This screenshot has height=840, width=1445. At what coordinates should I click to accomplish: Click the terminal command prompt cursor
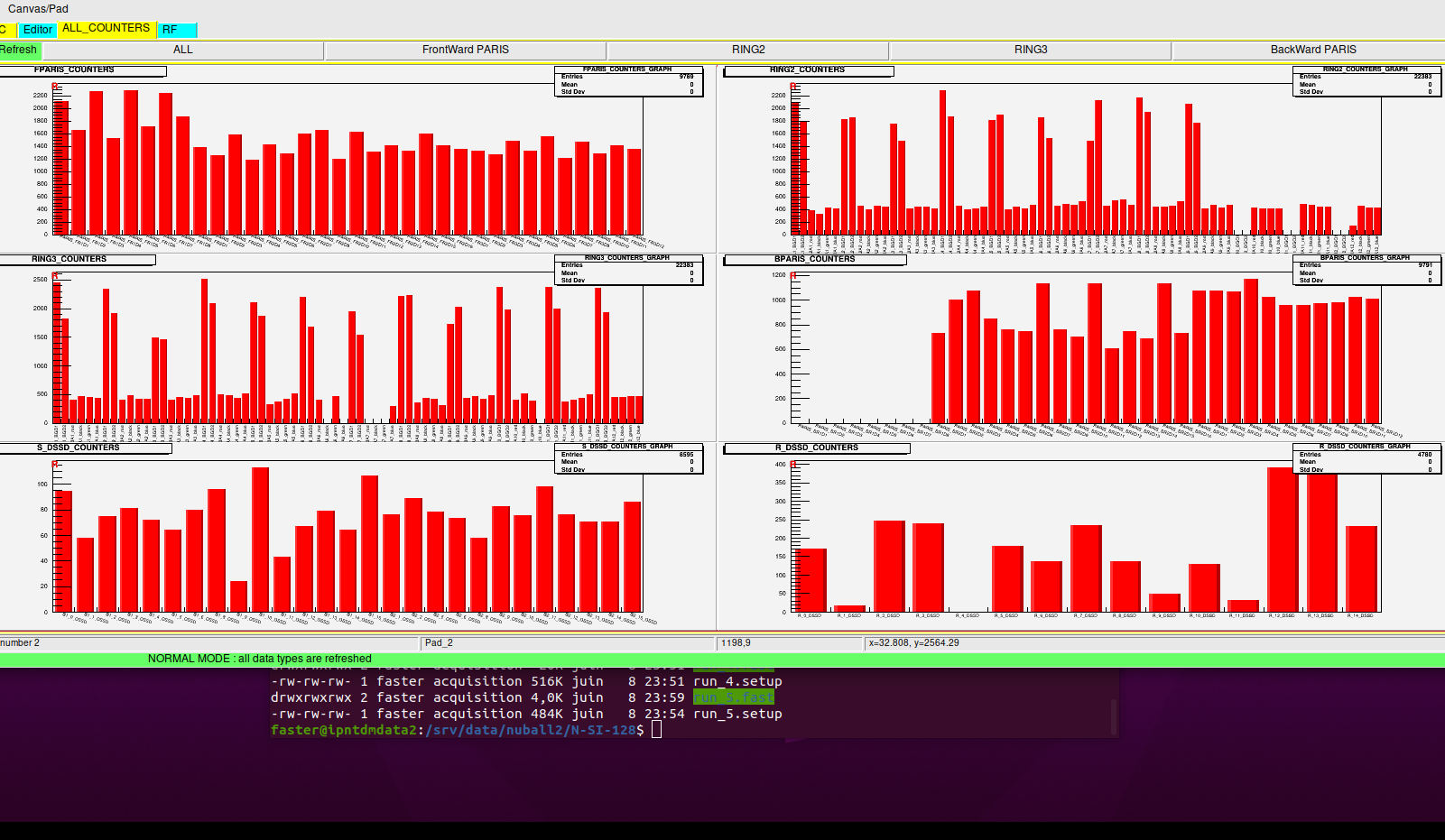click(656, 730)
